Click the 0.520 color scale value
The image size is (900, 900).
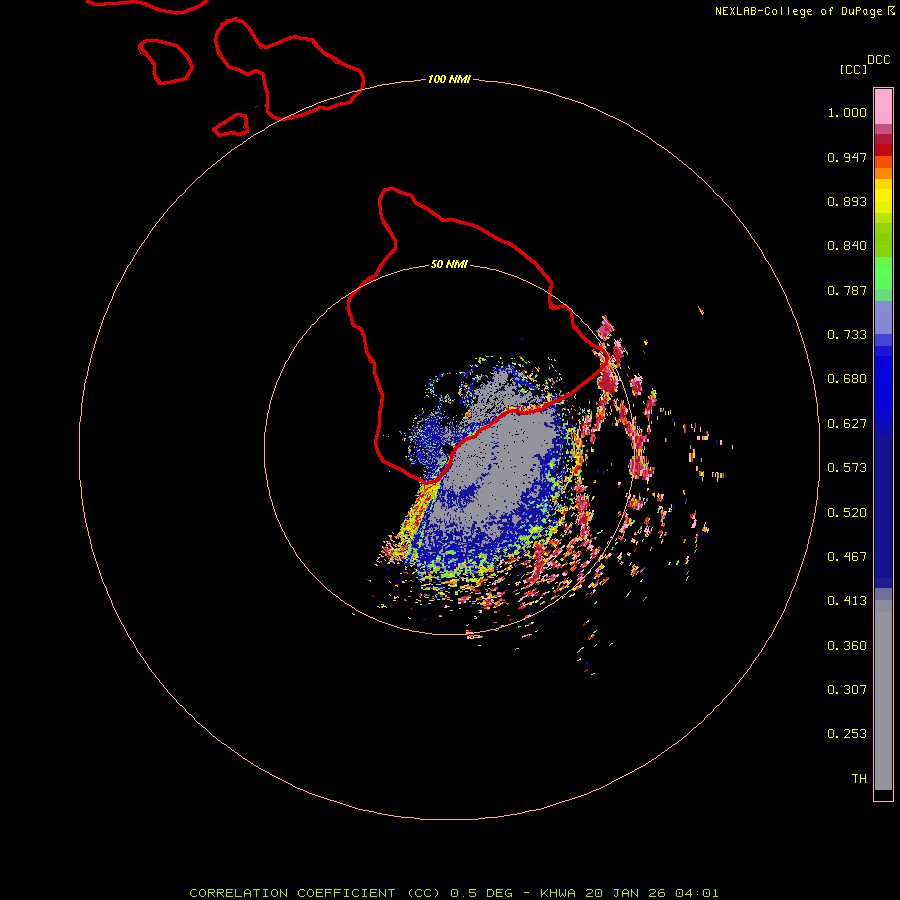point(847,513)
